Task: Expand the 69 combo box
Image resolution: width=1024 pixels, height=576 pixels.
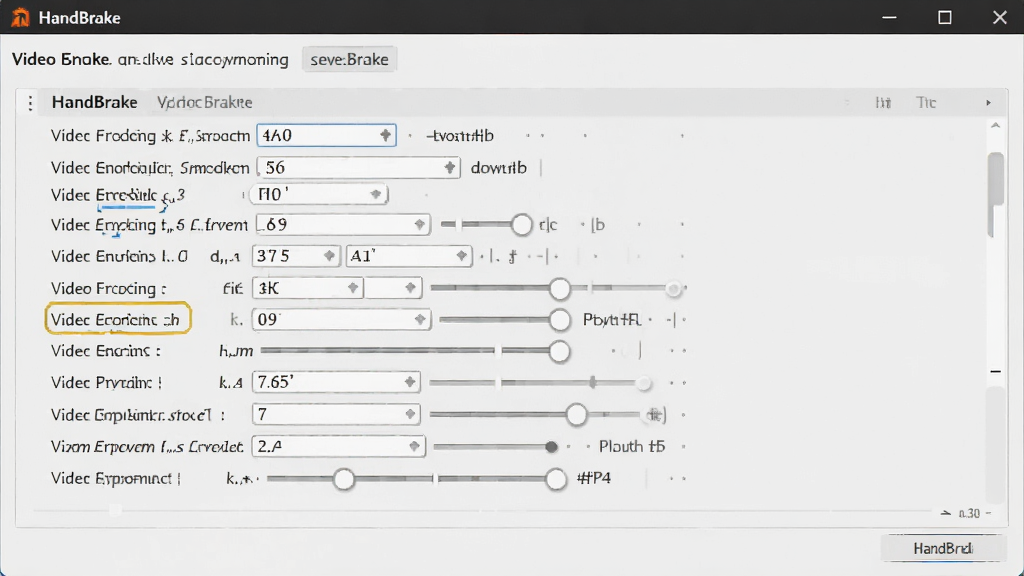Action: coord(343,225)
